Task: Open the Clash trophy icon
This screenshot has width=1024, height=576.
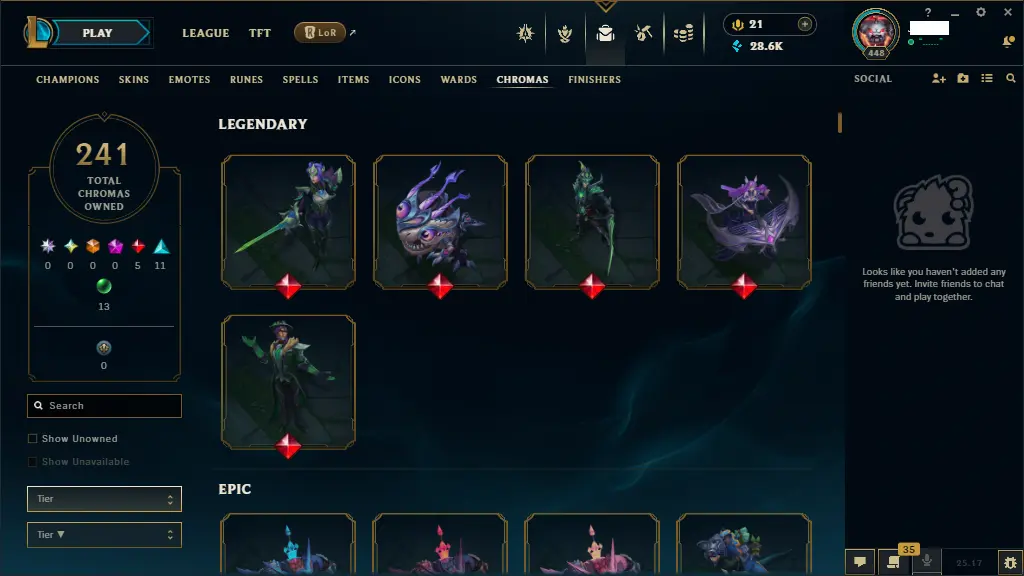Action: pos(565,33)
